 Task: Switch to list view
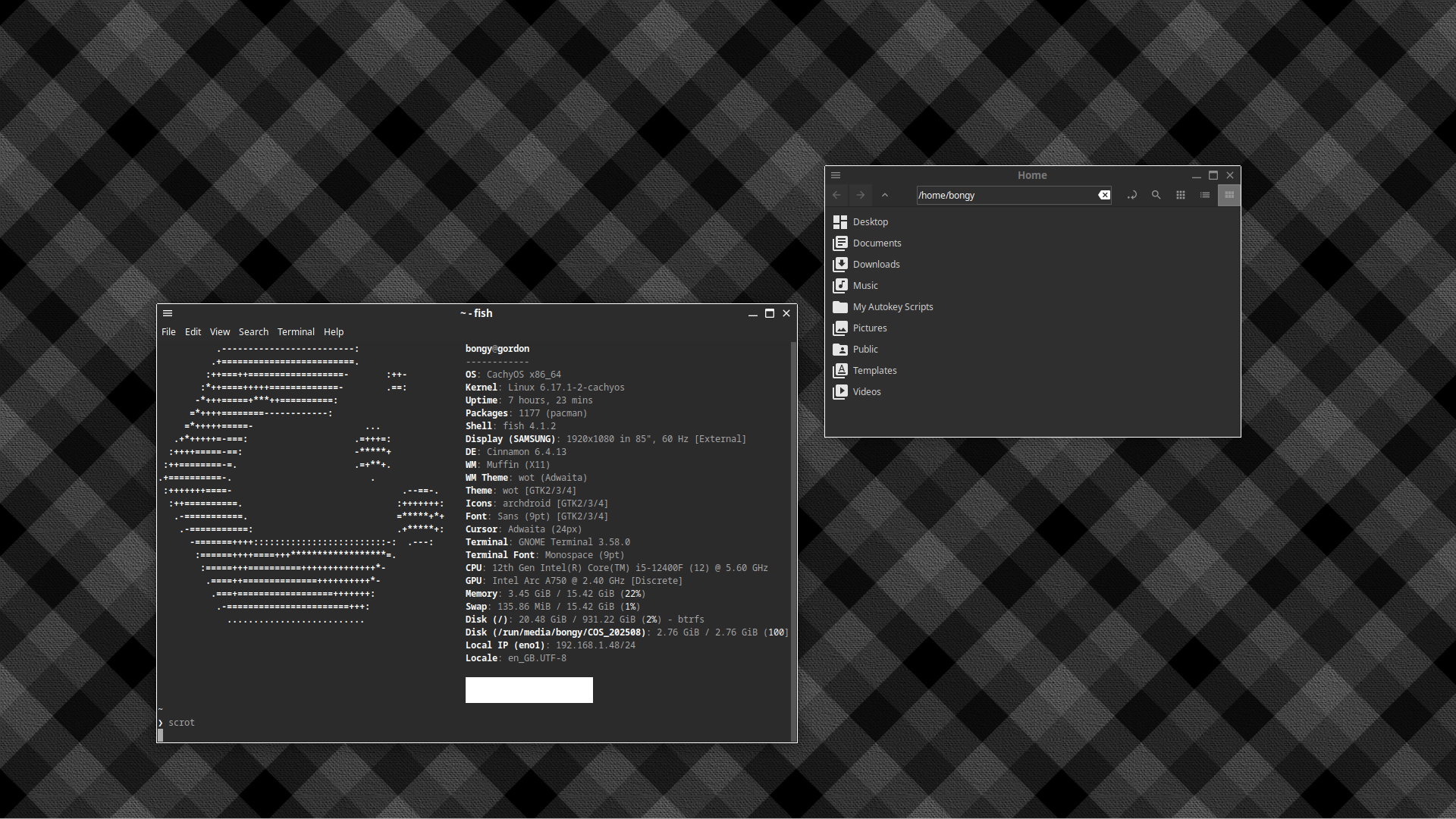[1204, 195]
